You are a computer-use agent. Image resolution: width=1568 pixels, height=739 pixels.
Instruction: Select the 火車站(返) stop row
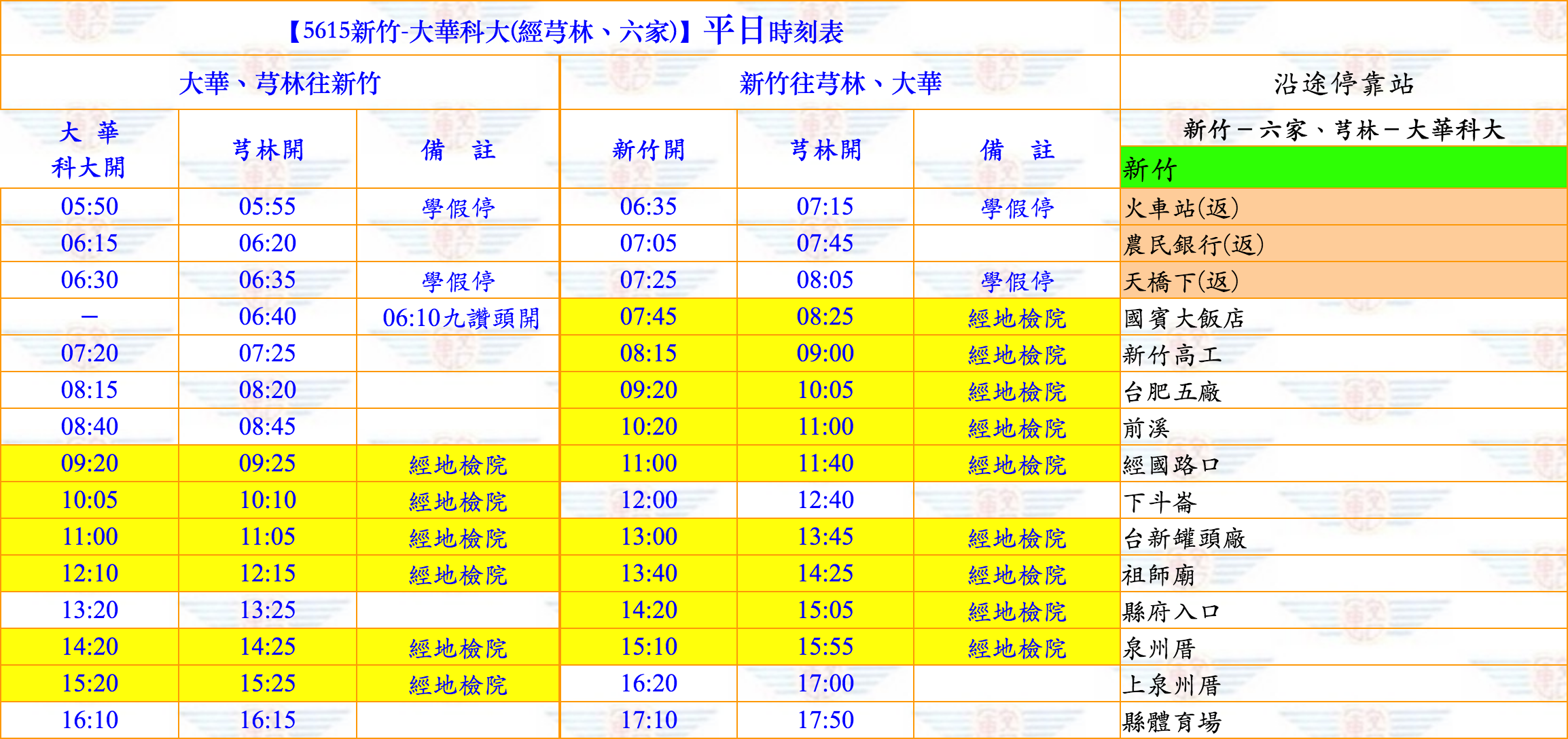[1182, 207]
